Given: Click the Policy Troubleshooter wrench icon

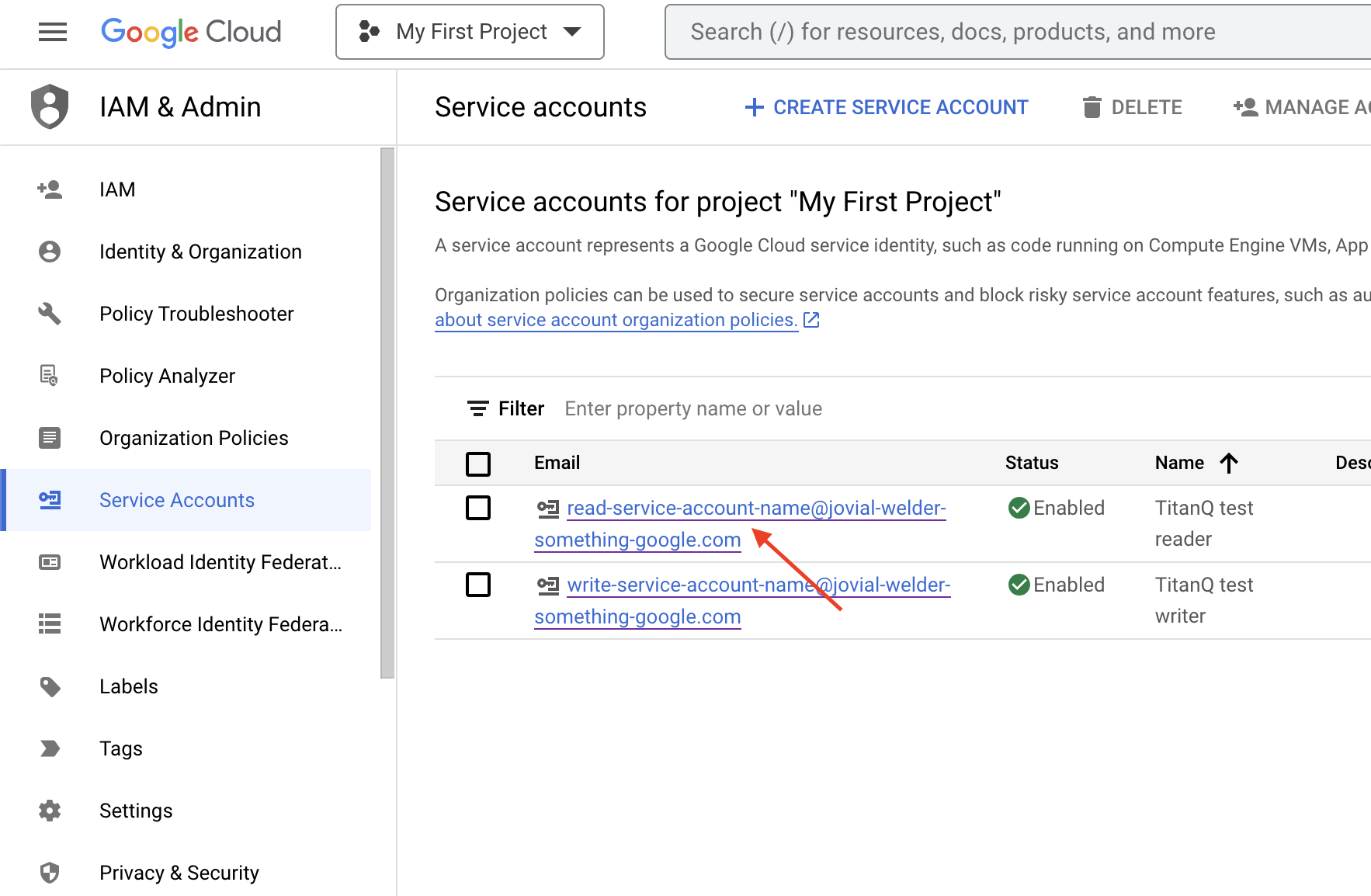Looking at the screenshot, I should click(x=50, y=314).
